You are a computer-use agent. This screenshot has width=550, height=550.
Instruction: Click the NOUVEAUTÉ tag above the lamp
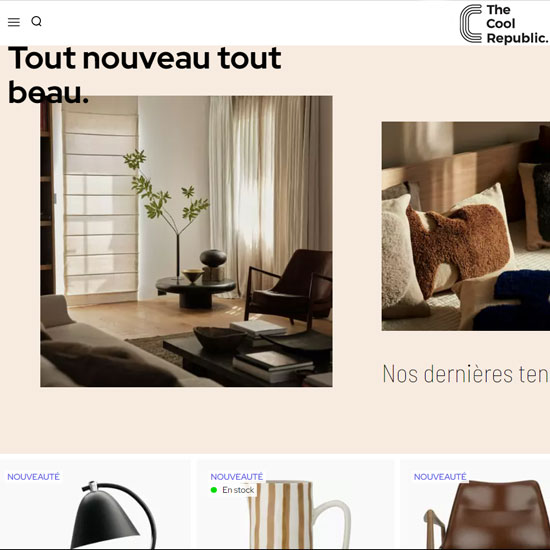pyautogui.click(x=33, y=477)
